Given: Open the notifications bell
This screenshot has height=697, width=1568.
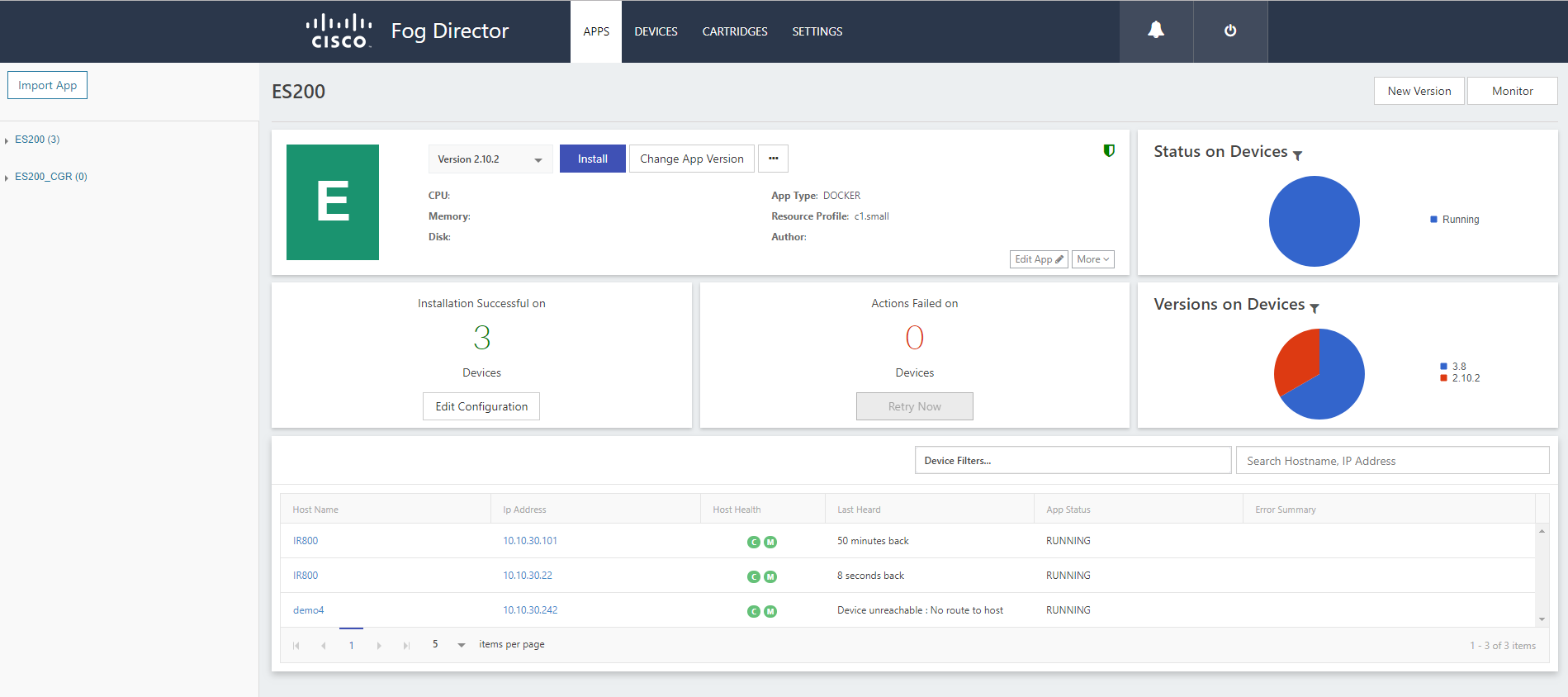Looking at the screenshot, I should point(1156,31).
